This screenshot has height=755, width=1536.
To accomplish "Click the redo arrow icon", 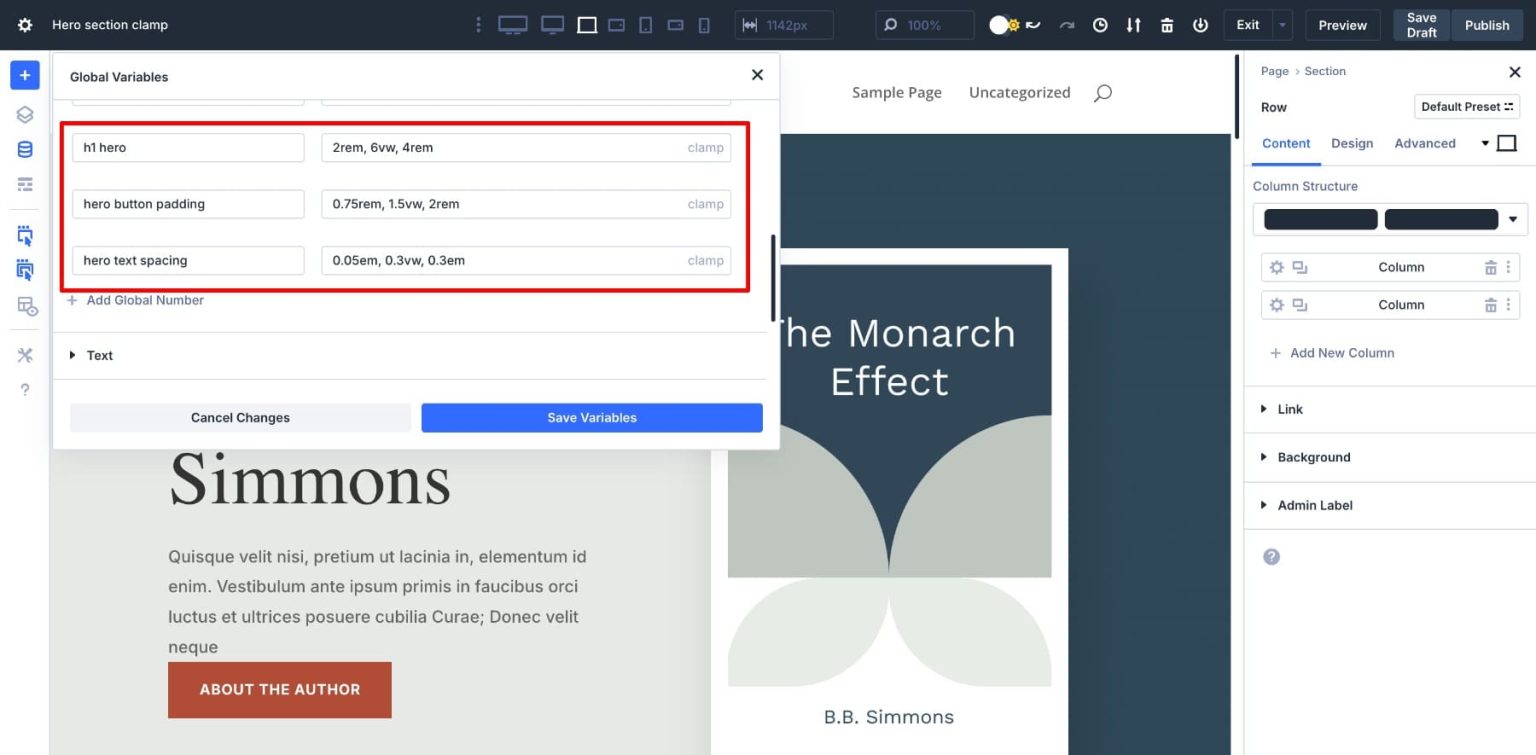I will pos(1066,24).
